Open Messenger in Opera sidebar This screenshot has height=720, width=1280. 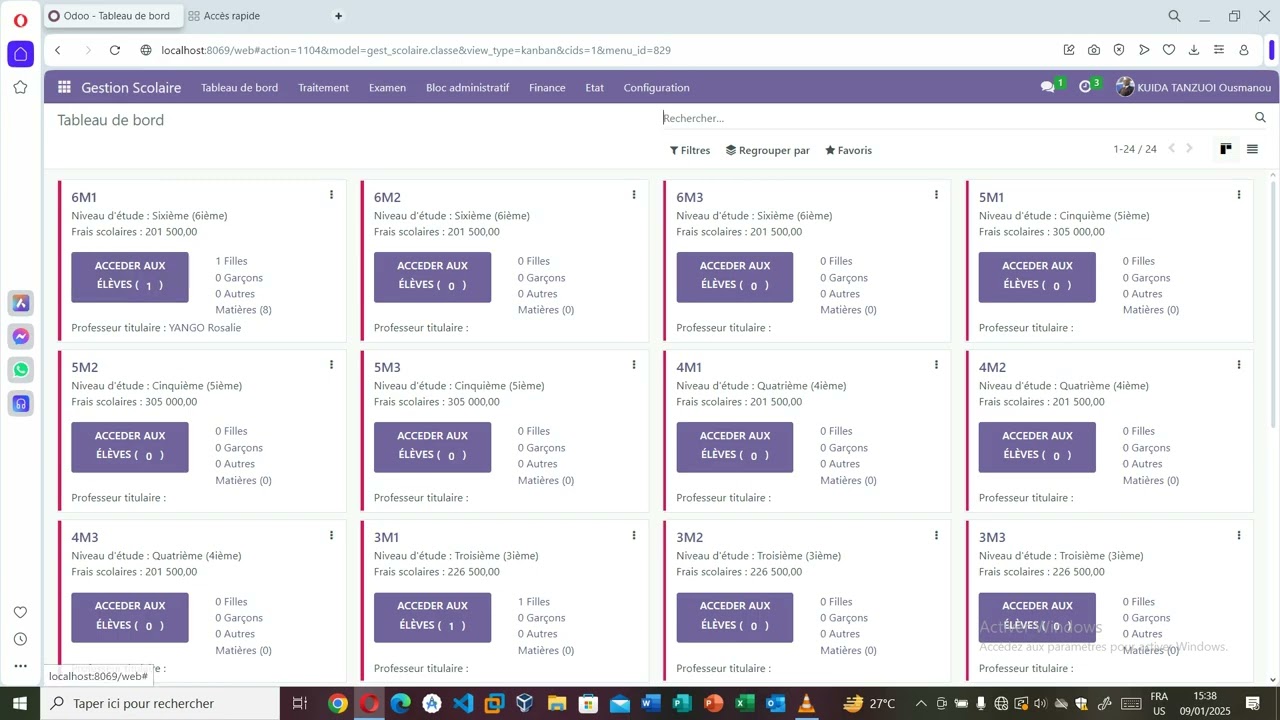coord(20,336)
